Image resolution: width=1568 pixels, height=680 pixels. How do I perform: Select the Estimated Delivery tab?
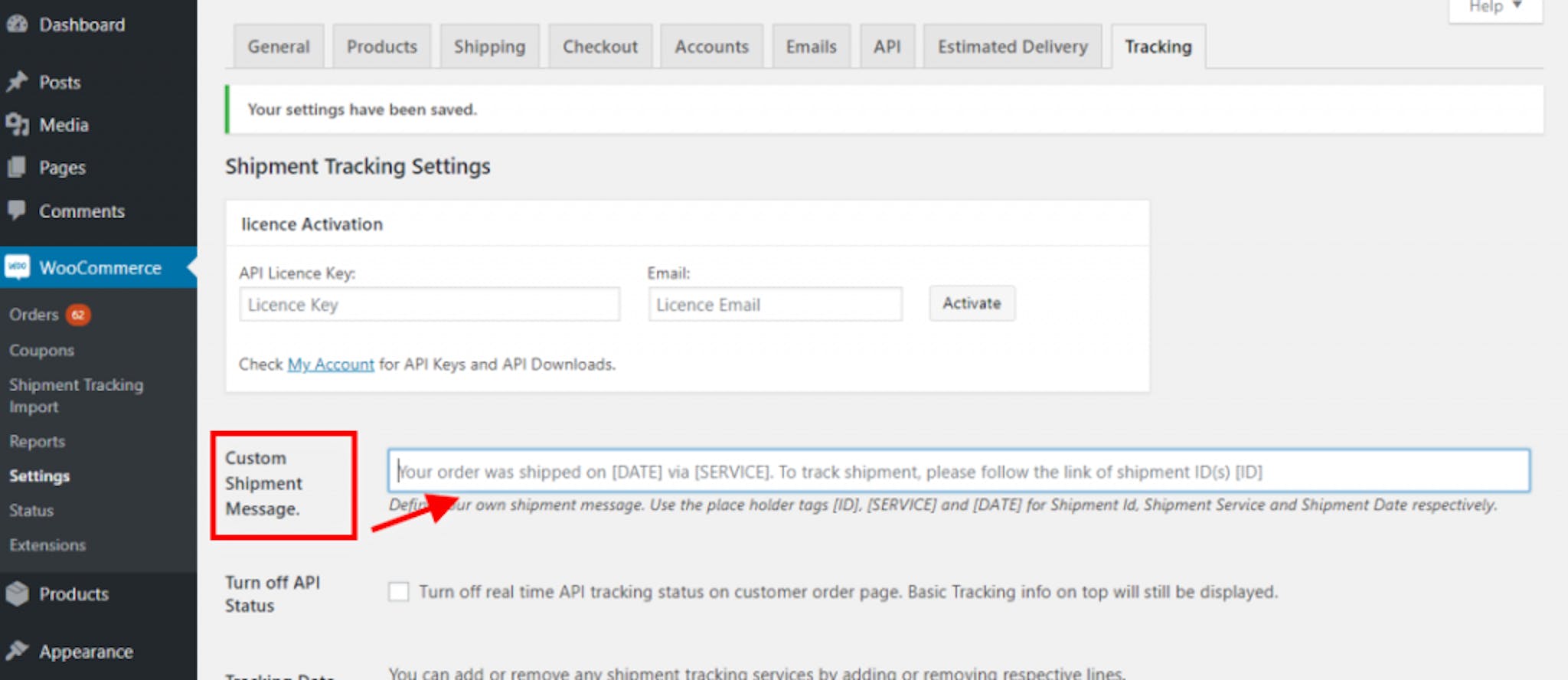[1013, 47]
